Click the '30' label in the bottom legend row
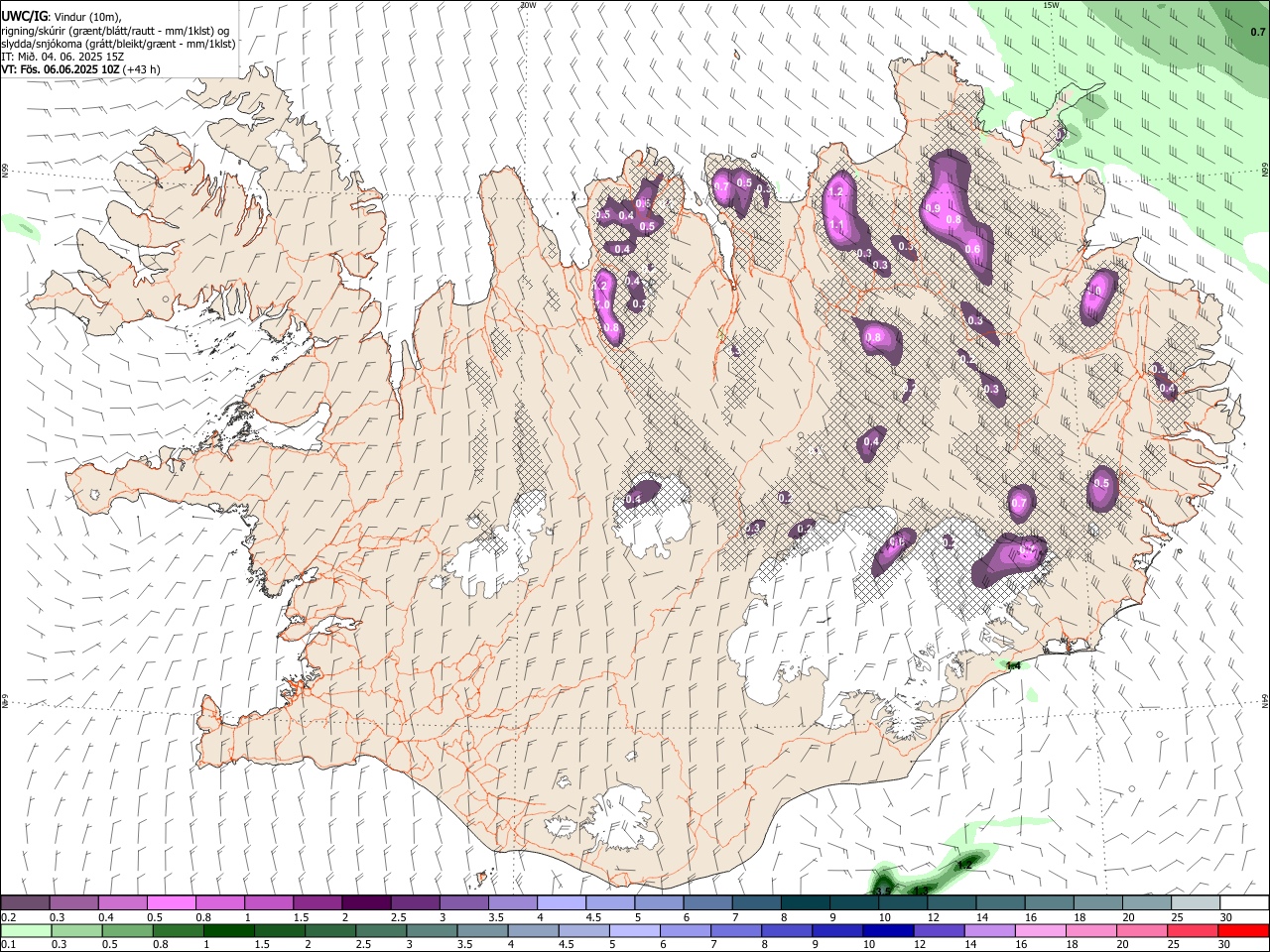 [x=1226, y=944]
